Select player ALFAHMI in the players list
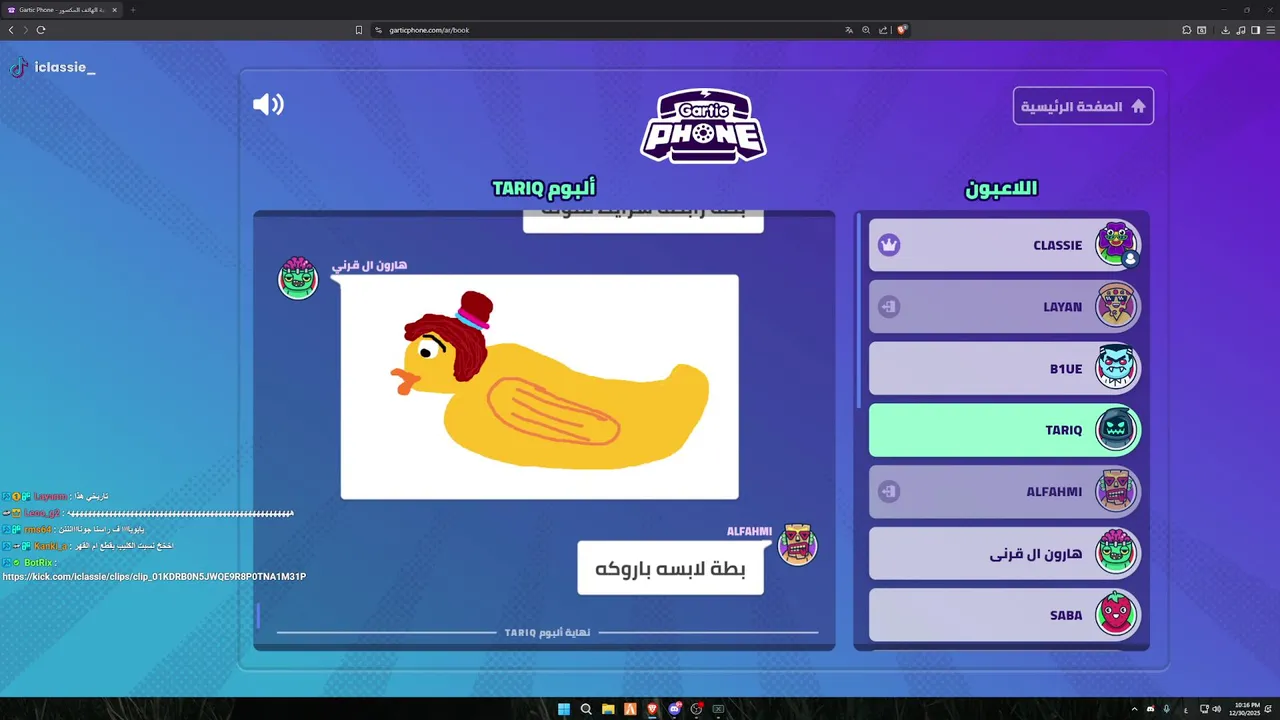The width and height of the screenshot is (1280, 720). pyautogui.click(x=1004, y=492)
